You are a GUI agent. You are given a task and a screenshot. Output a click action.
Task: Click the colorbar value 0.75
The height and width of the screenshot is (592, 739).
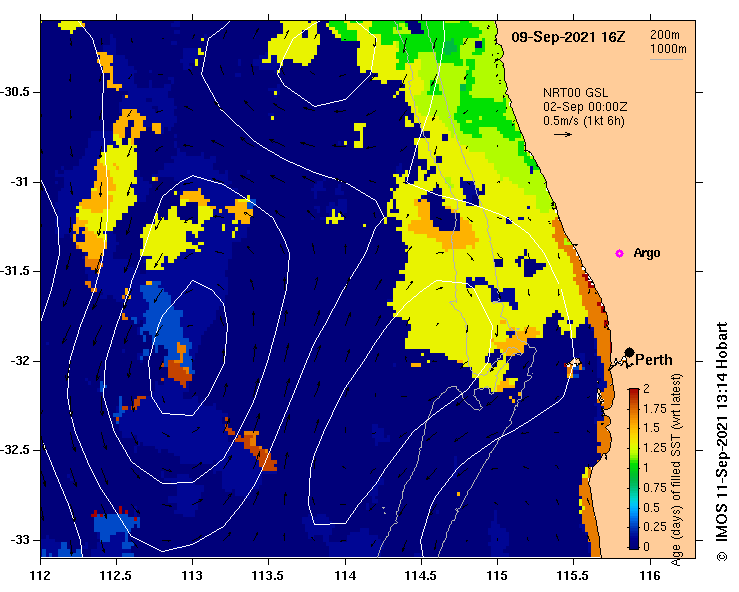click(x=655, y=488)
